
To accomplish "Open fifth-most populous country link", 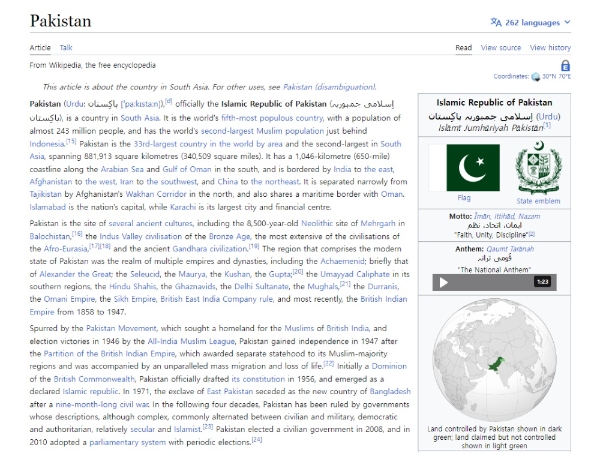I will point(272,118).
